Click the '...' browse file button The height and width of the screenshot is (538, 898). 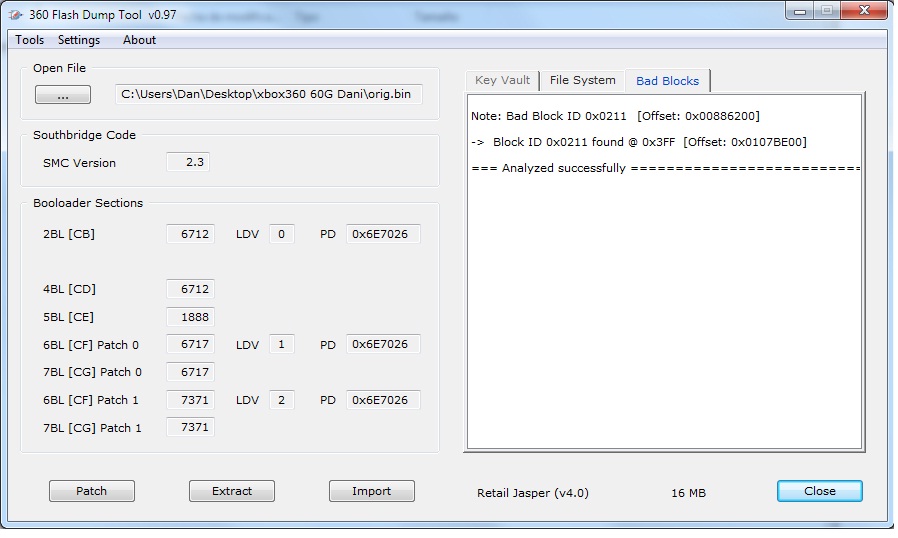[x=63, y=95]
